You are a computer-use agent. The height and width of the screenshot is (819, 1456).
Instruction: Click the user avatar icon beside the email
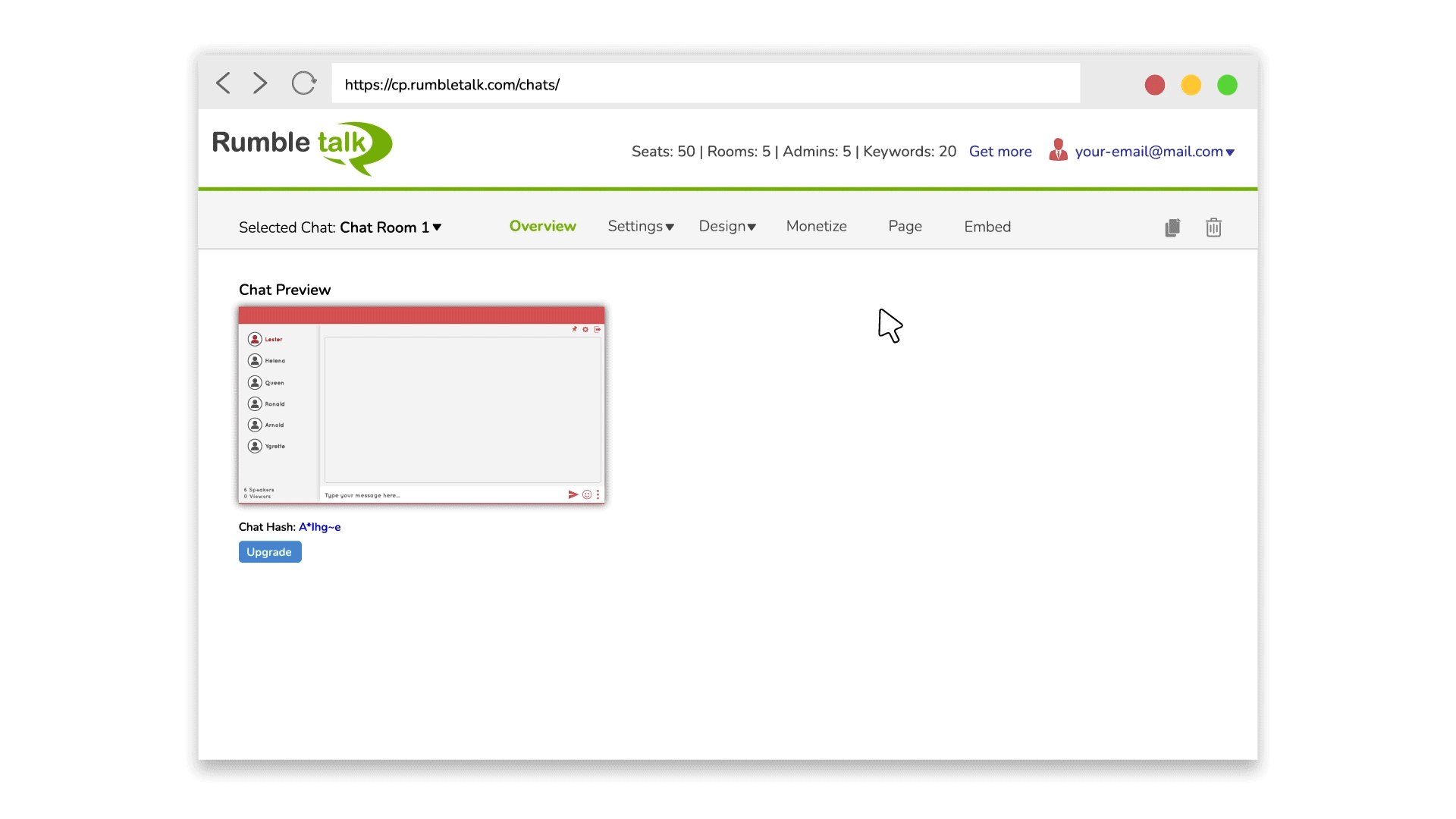pyautogui.click(x=1058, y=150)
